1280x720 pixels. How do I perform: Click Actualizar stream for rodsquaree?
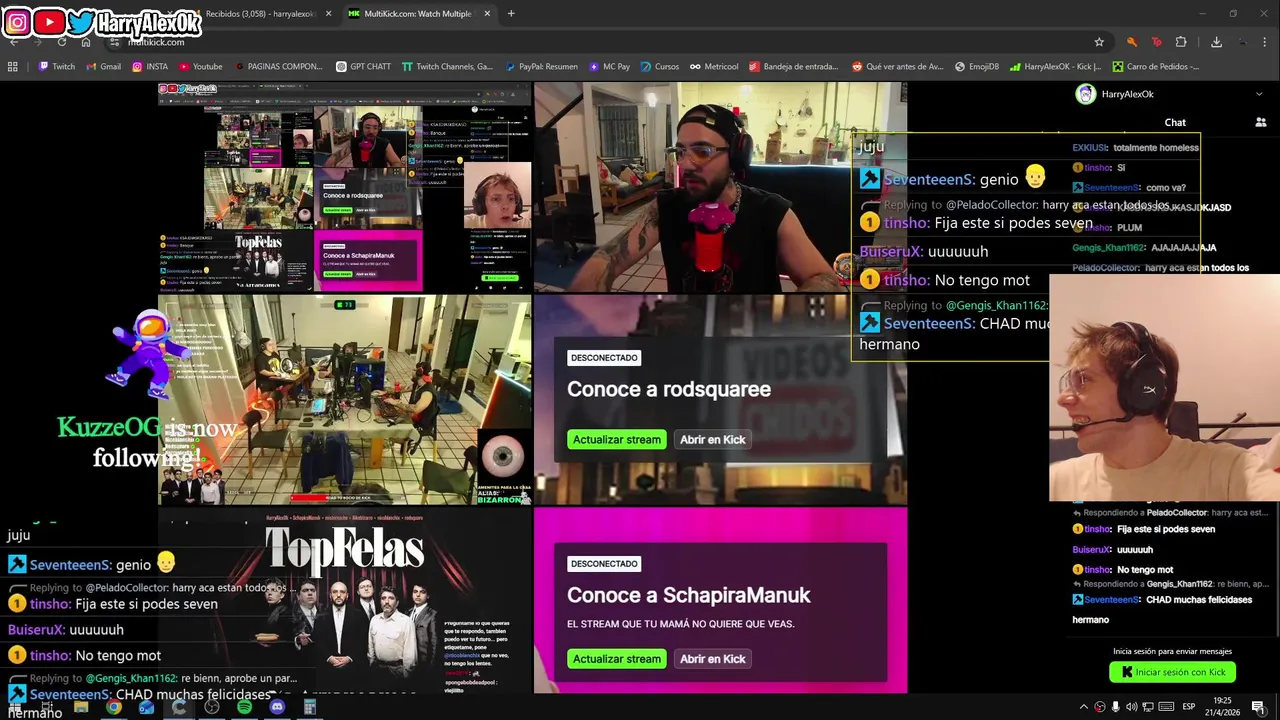[x=617, y=440]
